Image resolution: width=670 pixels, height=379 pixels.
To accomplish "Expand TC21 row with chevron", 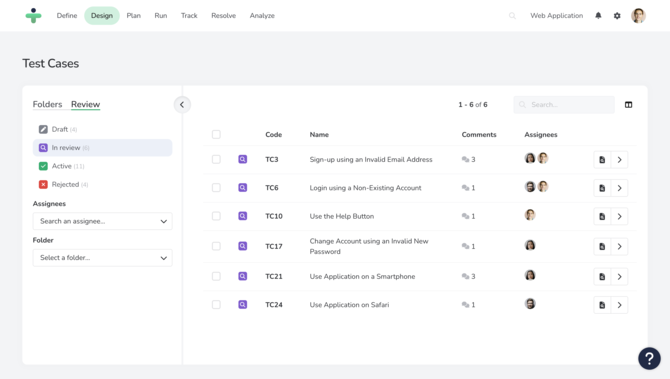I will [619, 277].
